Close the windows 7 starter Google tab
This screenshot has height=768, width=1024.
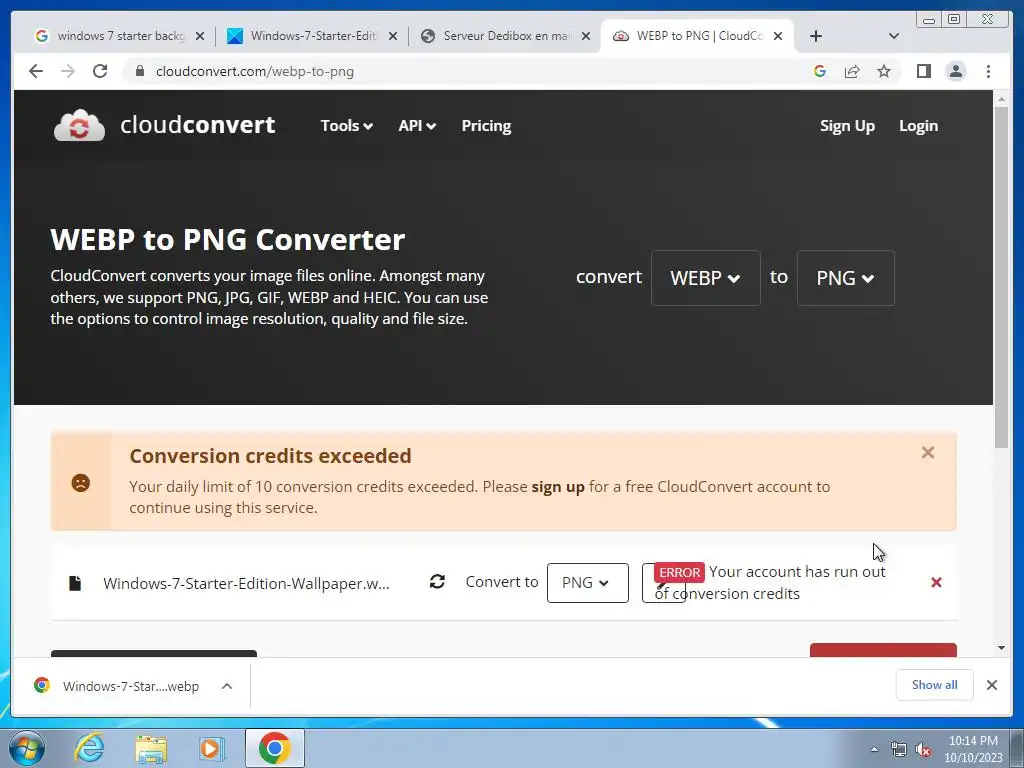200,36
